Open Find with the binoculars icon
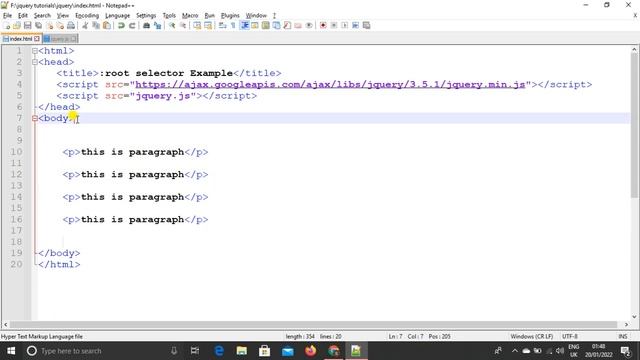Viewport: 640px width, 360px height. tap(146, 25)
